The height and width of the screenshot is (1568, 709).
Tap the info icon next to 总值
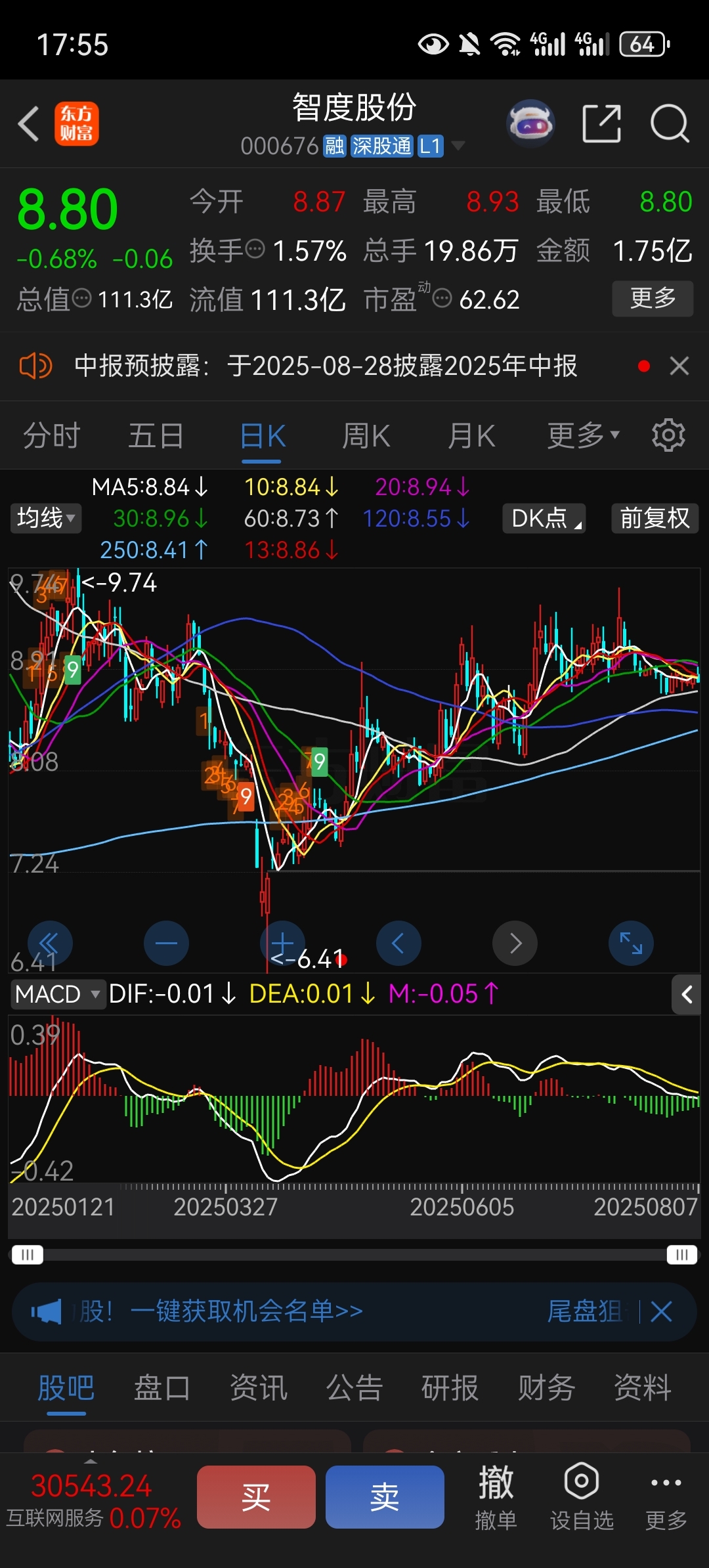pos(81,299)
